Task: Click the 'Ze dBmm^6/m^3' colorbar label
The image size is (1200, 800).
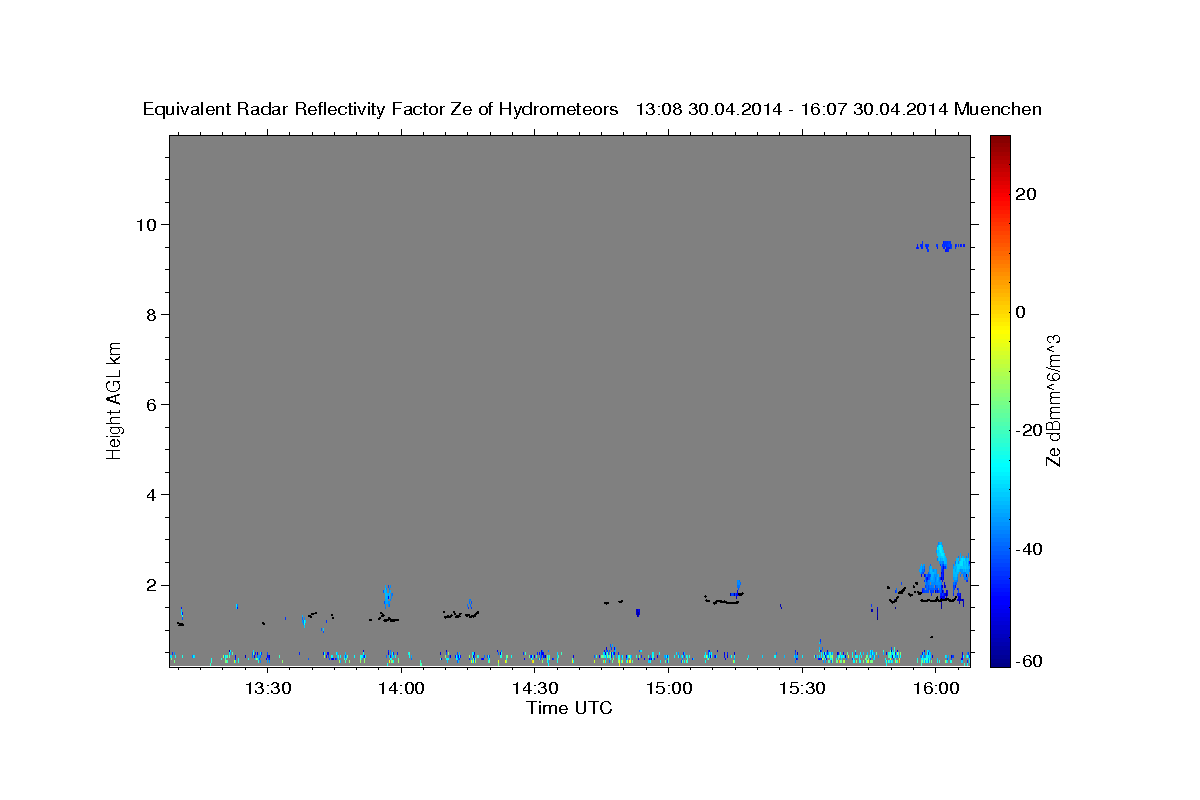Action: point(1053,400)
